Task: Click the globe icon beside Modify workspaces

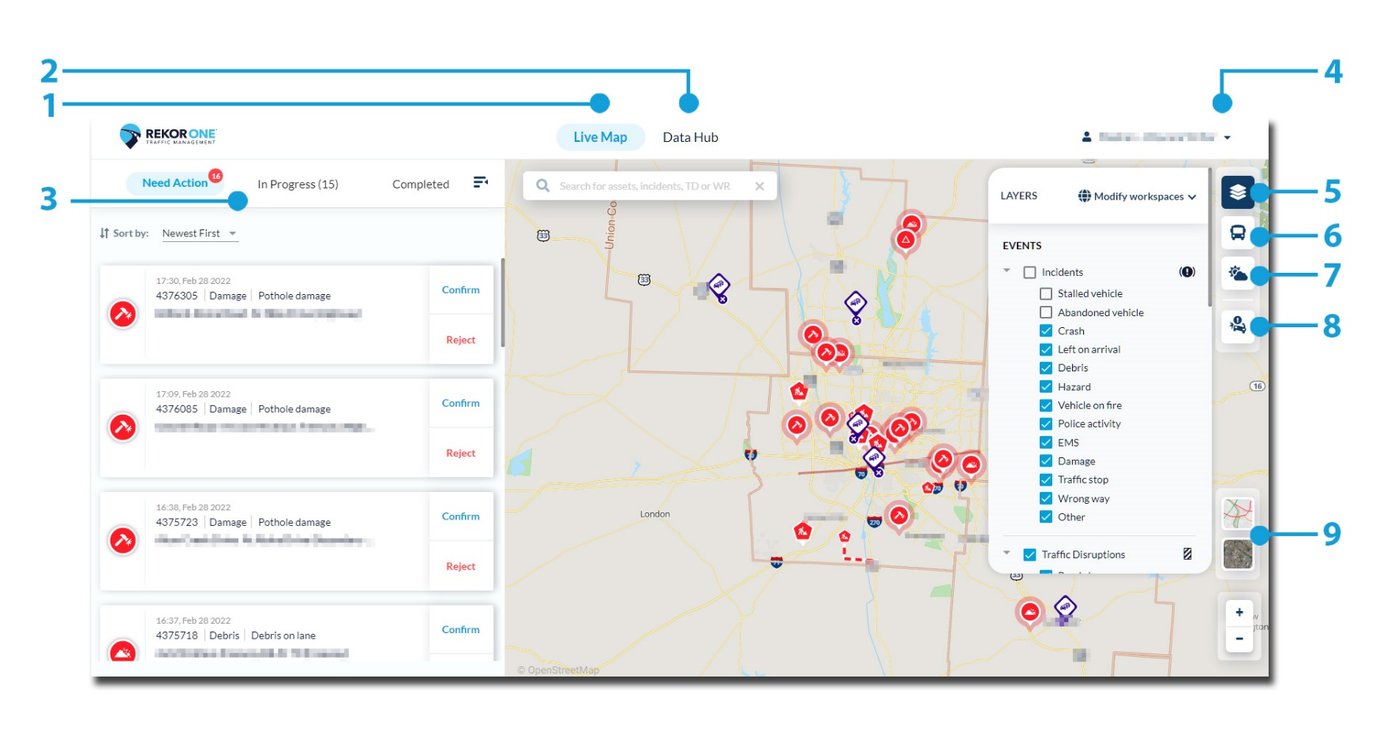Action: coord(1082,197)
